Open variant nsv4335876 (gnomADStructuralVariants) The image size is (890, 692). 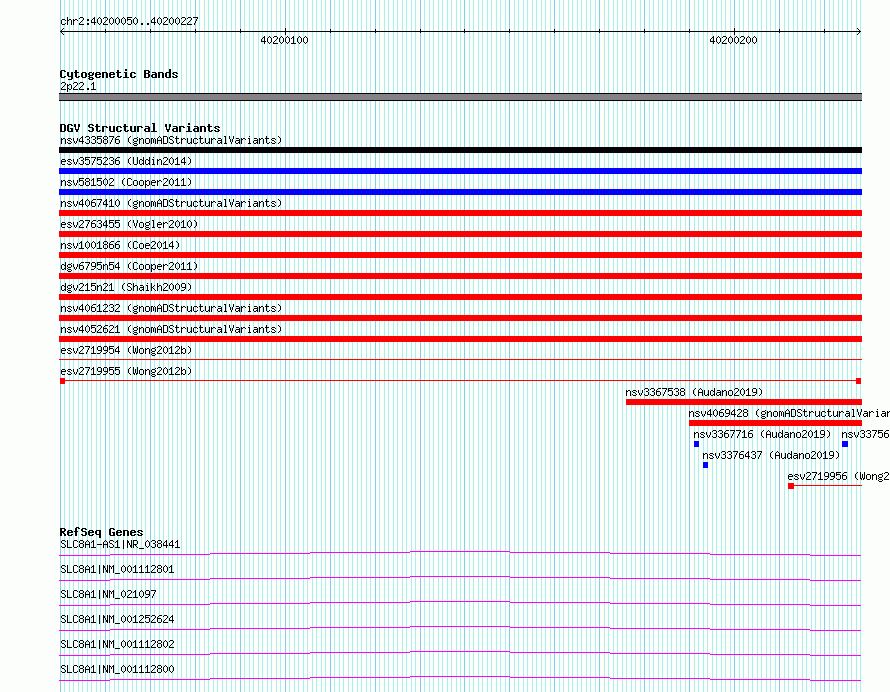(171, 140)
